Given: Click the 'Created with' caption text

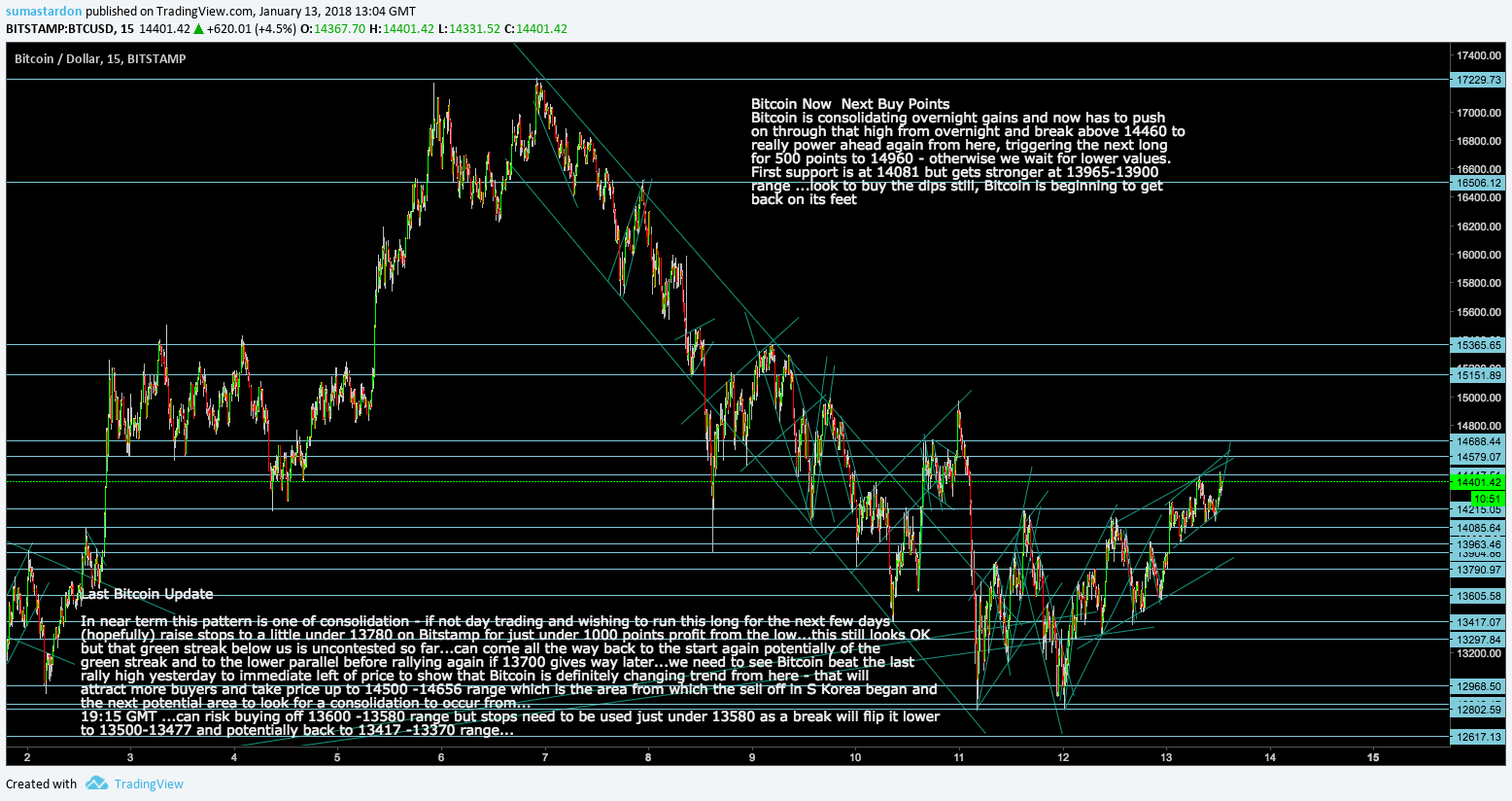Looking at the screenshot, I should (41, 784).
